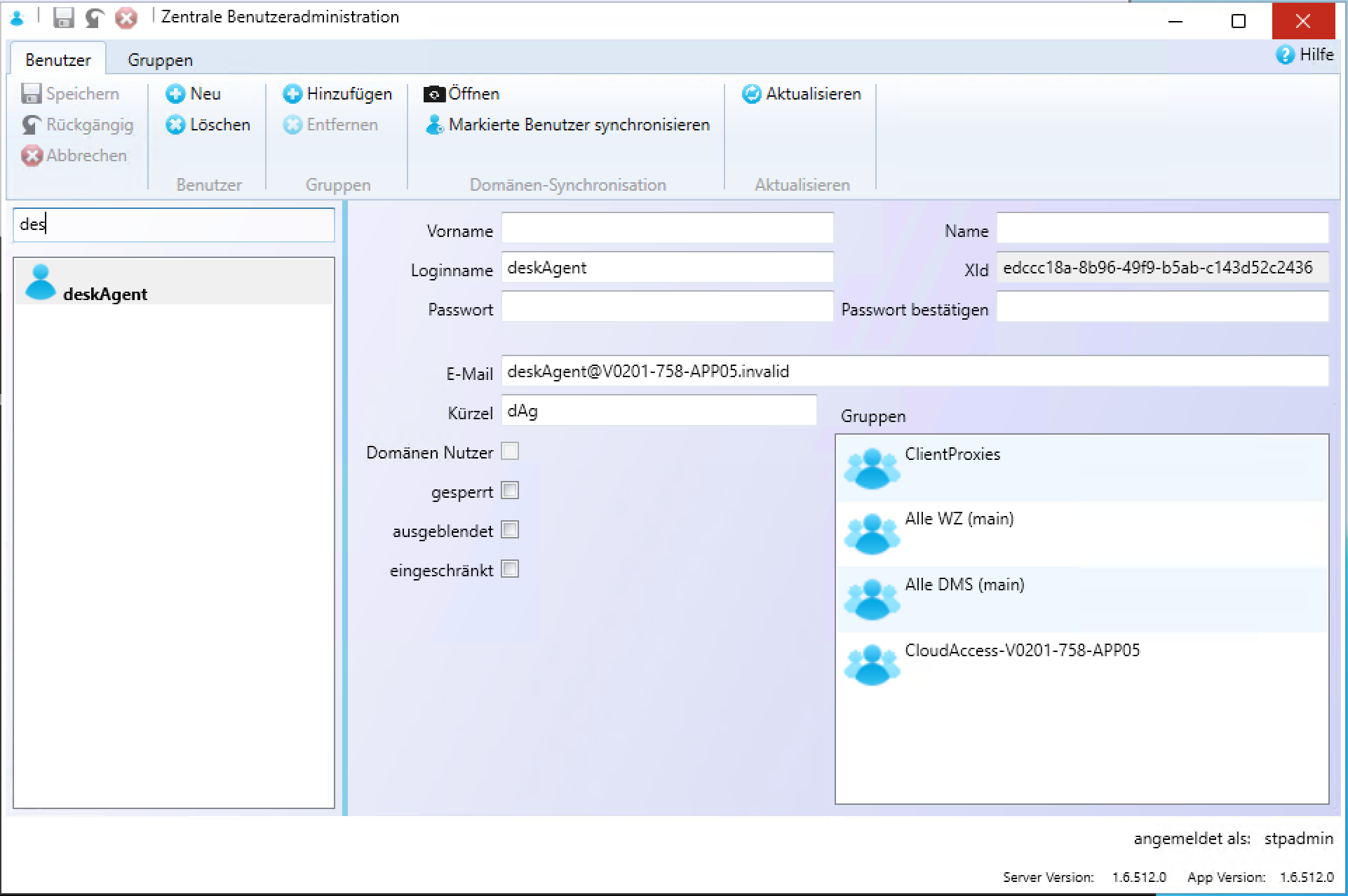The width and height of the screenshot is (1348, 896).
Task: Enable the eingeschränkt checkbox
Action: tap(511, 569)
